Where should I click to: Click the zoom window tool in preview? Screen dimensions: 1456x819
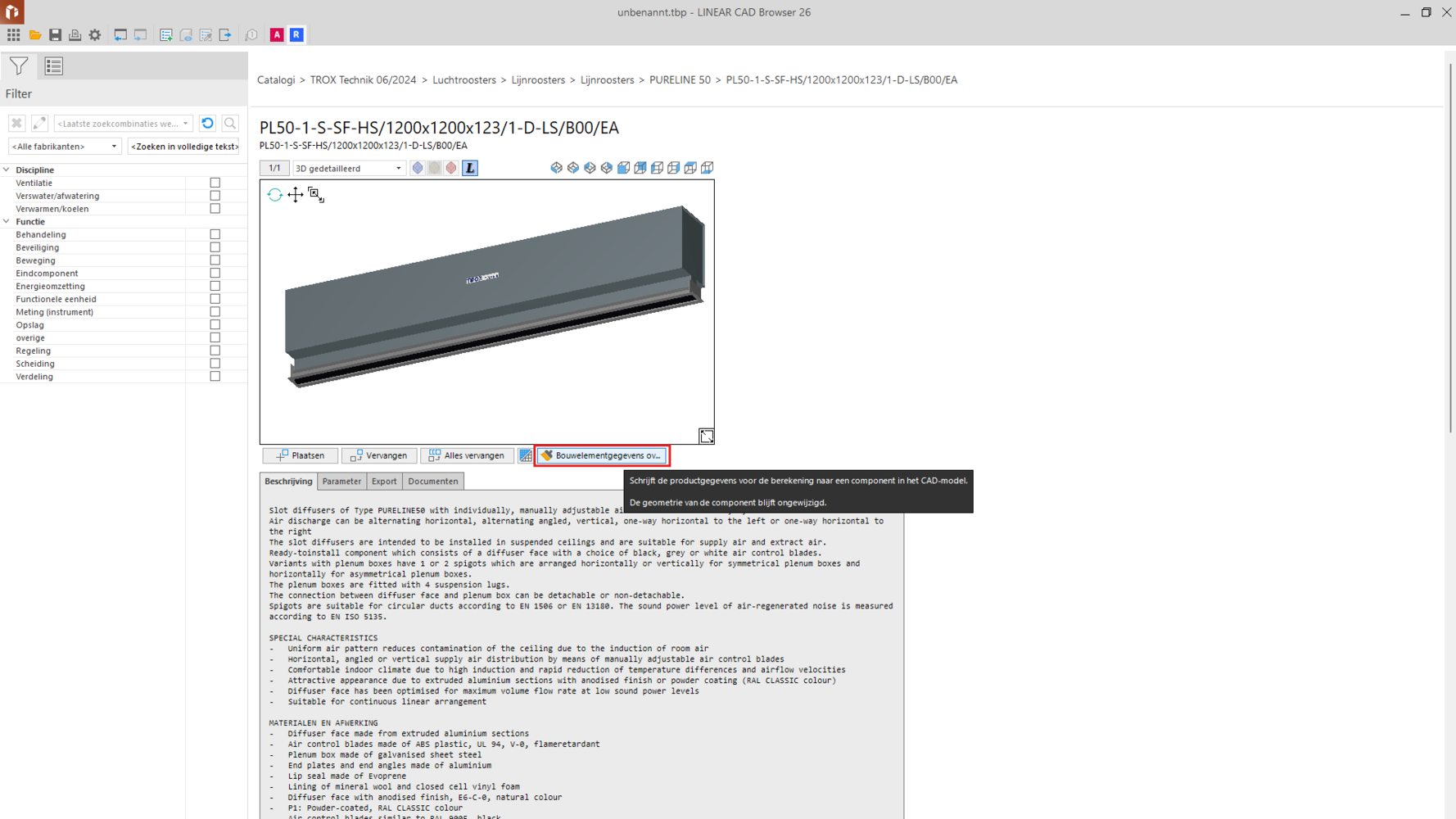pos(316,195)
